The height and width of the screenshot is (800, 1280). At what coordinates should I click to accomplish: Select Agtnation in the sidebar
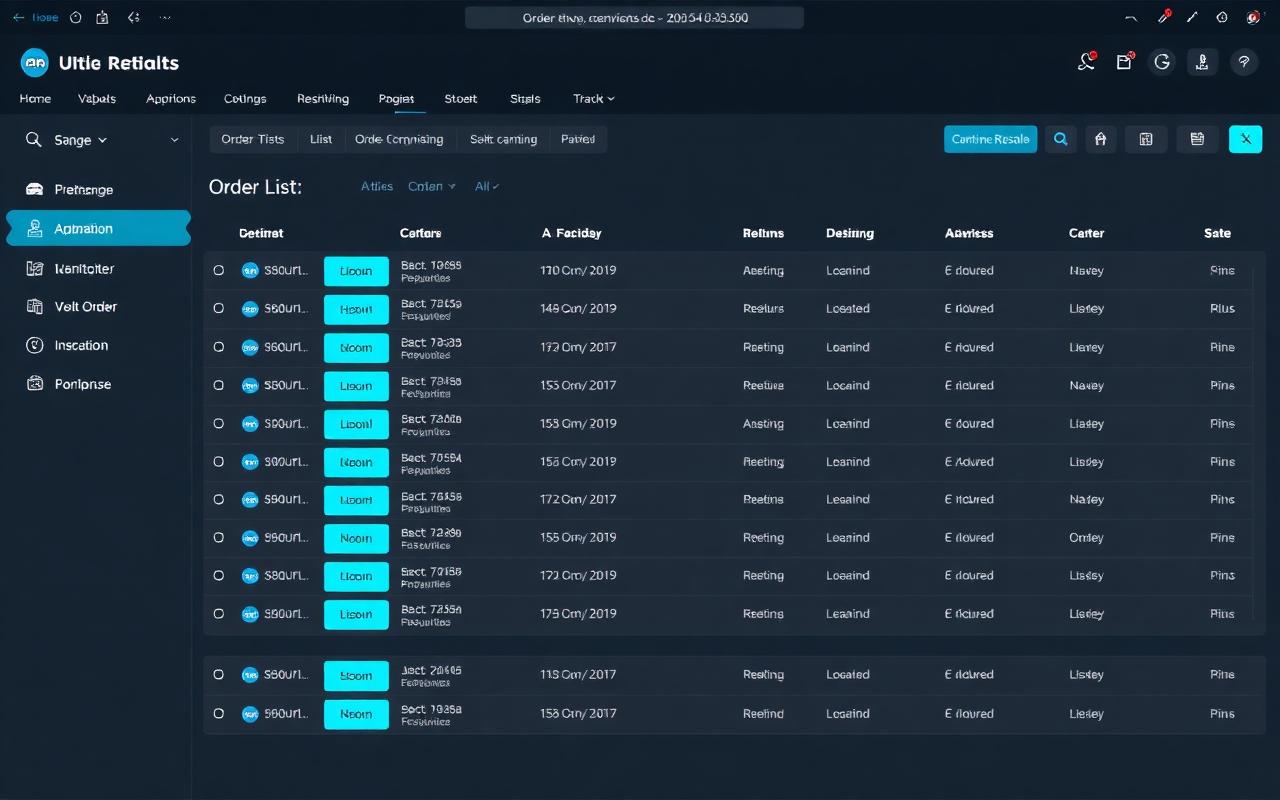point(98,228)
